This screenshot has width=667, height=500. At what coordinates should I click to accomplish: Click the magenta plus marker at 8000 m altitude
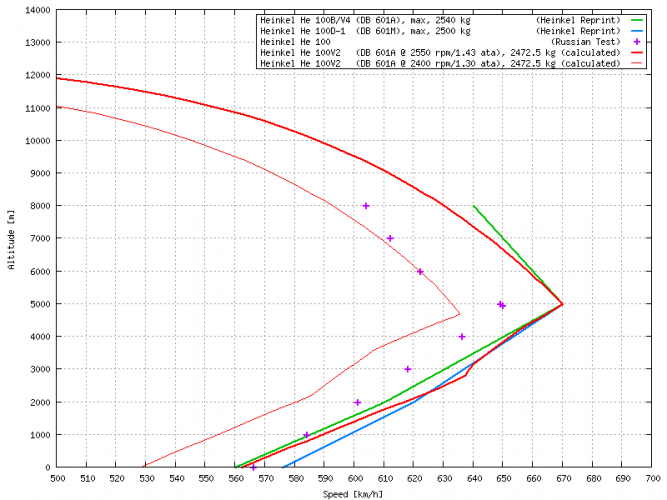[x=366, y=206]
